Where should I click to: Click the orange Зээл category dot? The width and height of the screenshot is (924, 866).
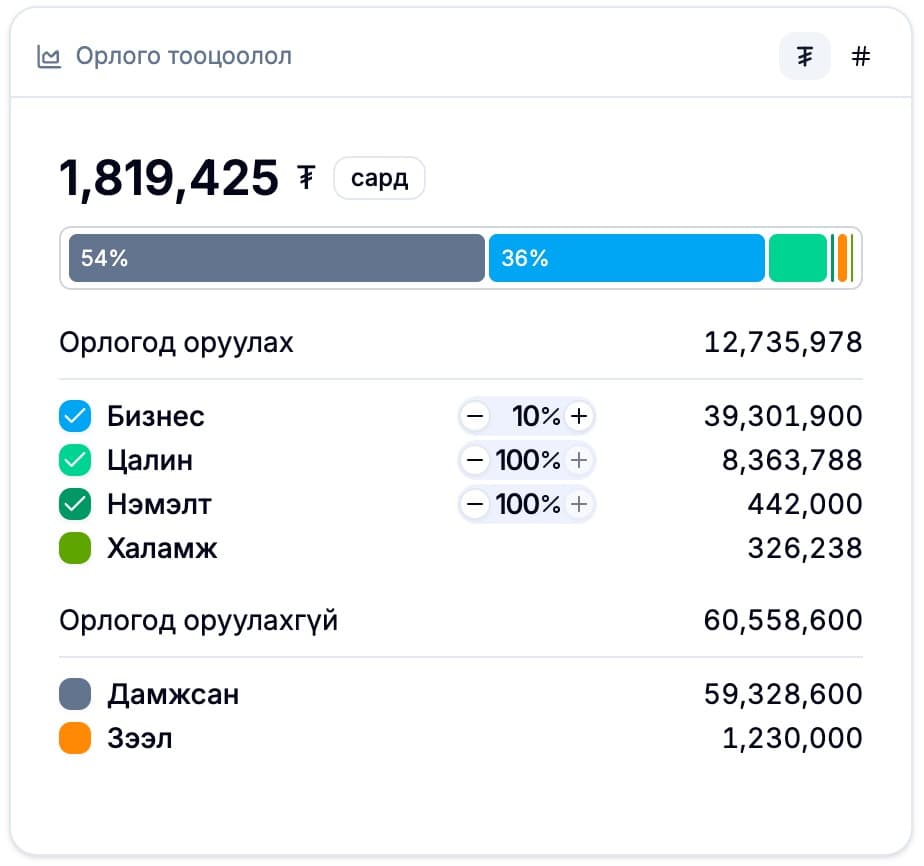pos(75,738)
